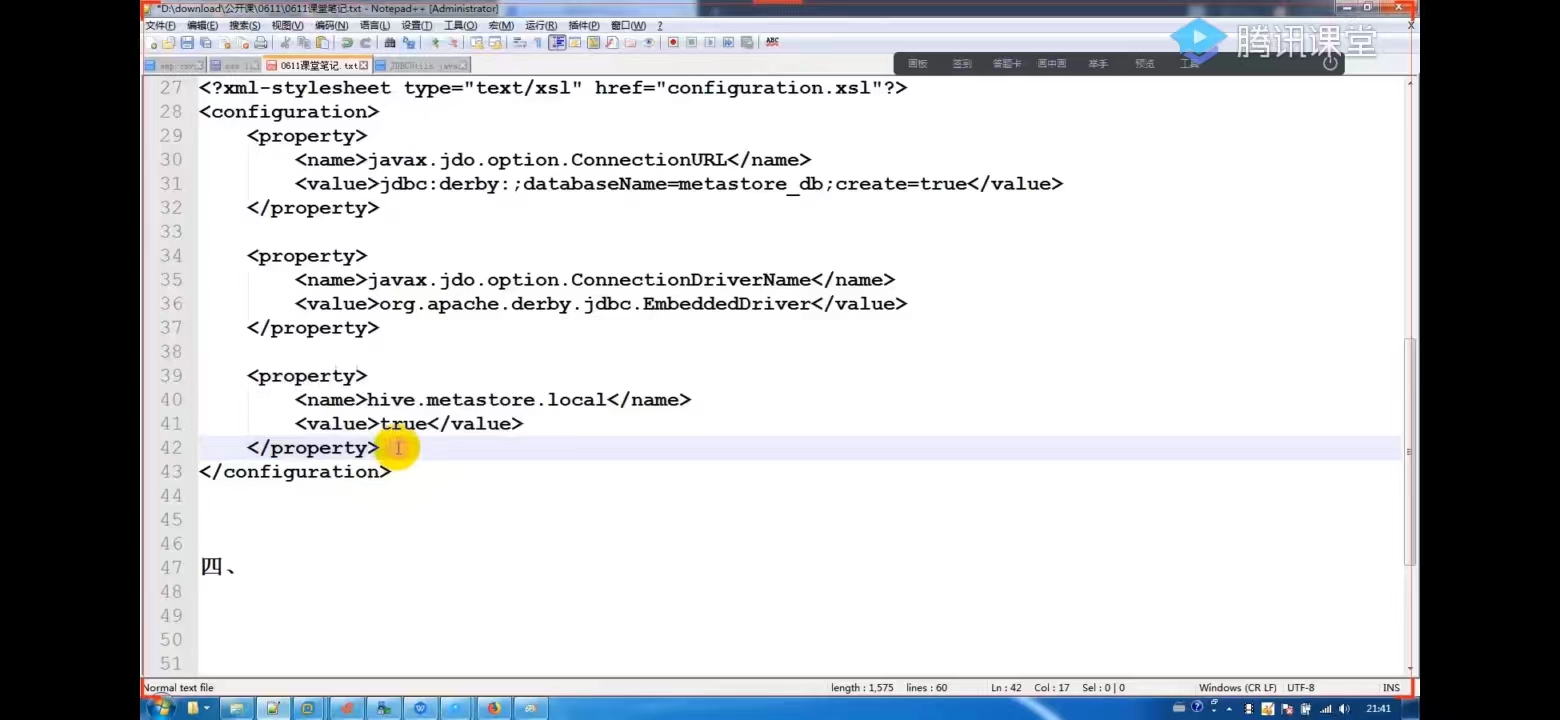Cut selection with the scissors icon

285,43
